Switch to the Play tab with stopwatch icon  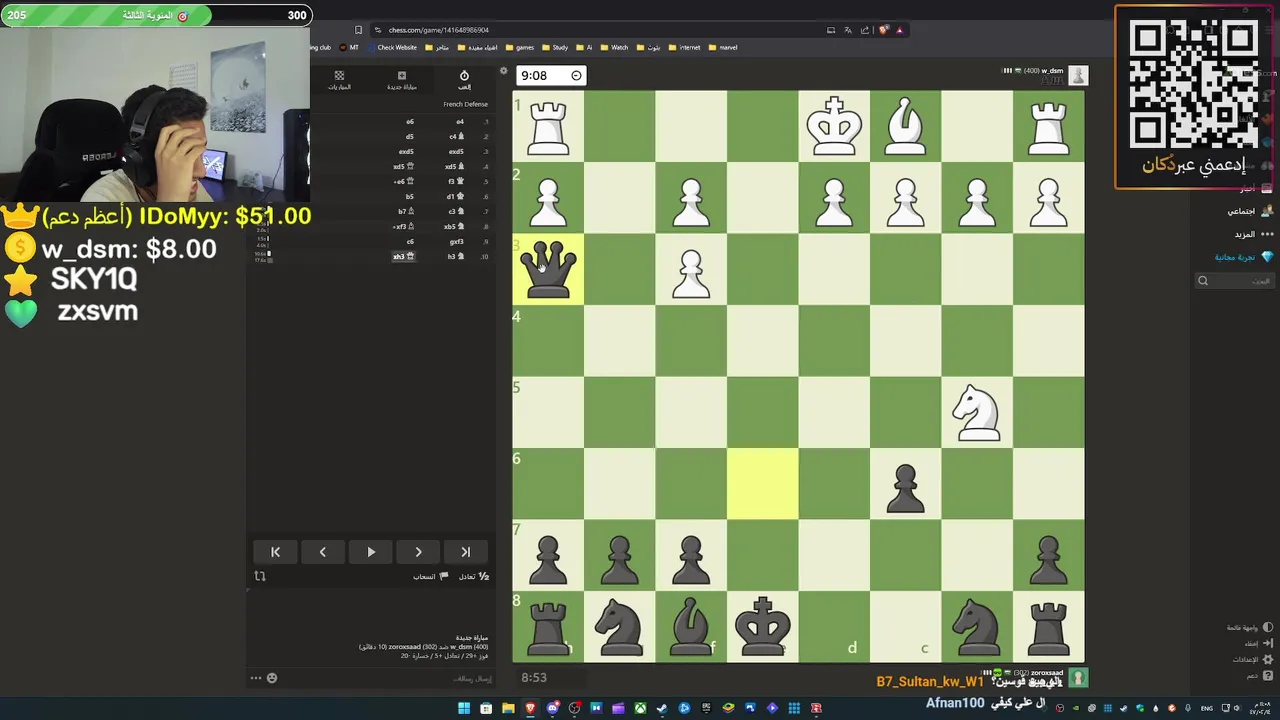click(x=464, y=80)
